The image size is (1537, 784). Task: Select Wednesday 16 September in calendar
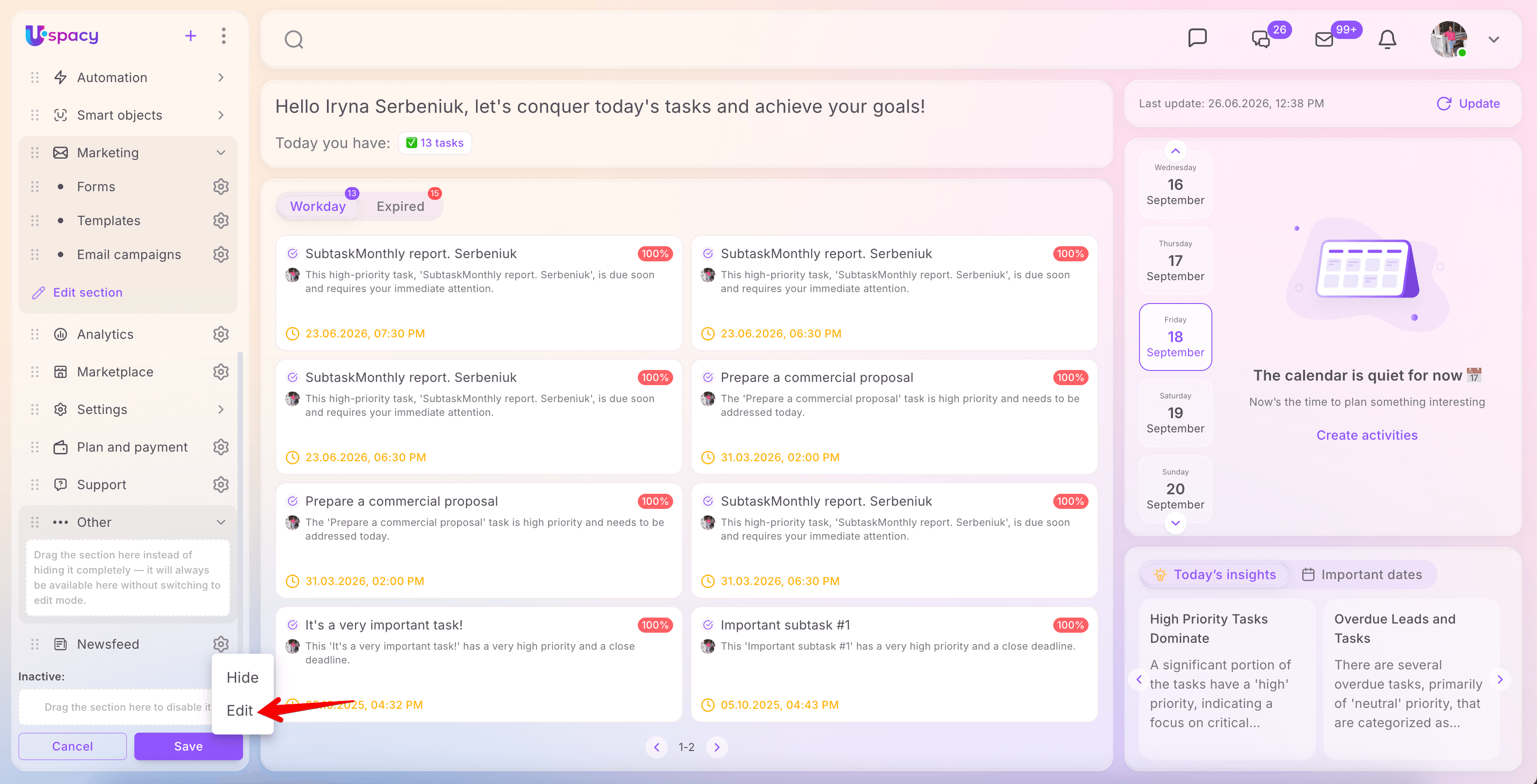1175,184
